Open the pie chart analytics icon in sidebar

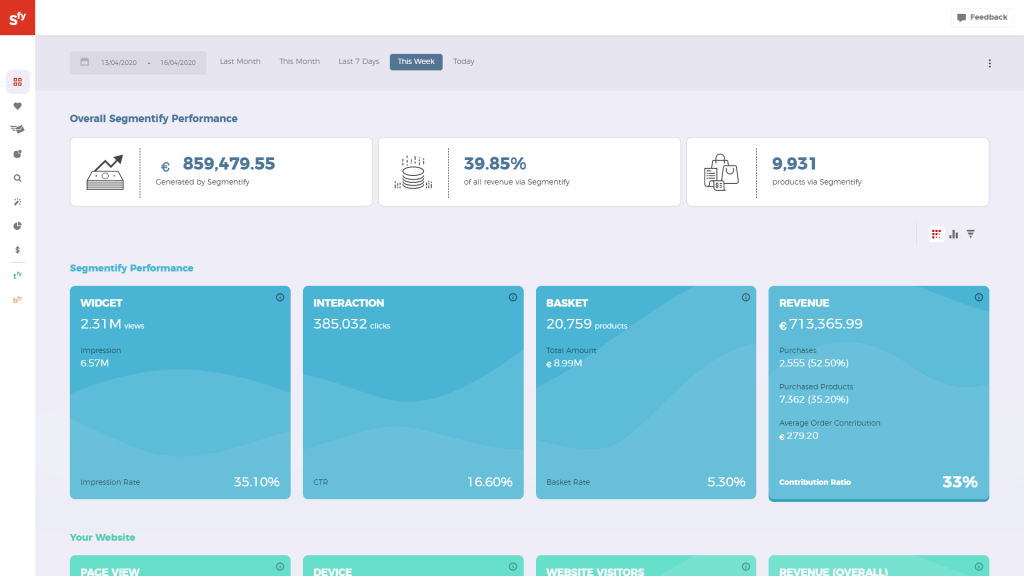(18, 226)
